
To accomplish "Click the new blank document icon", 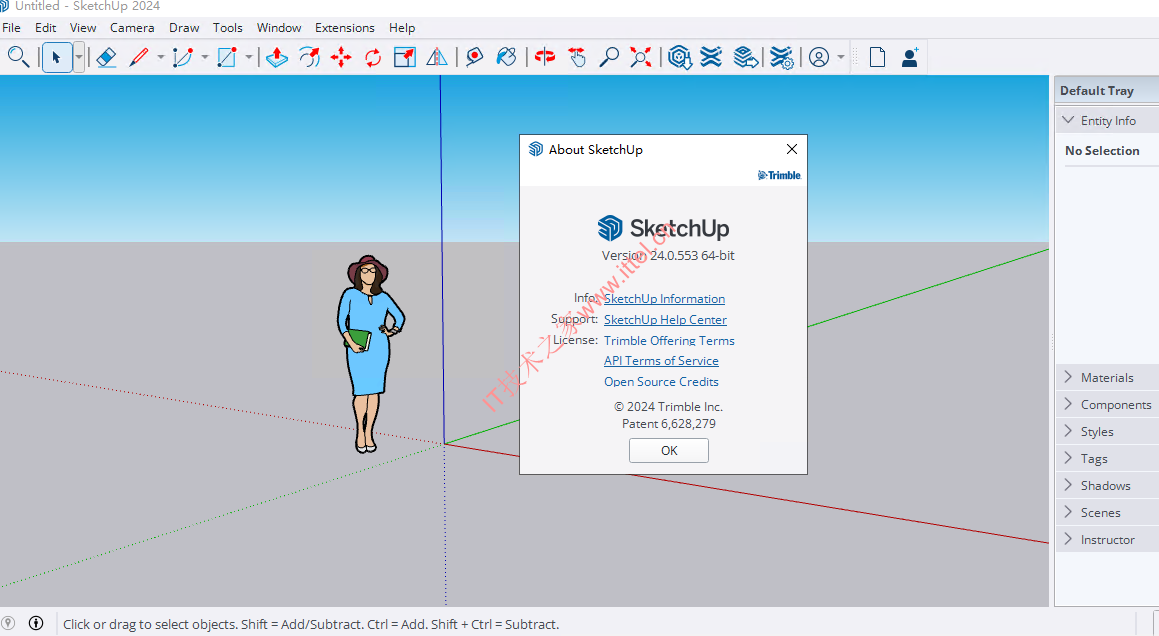I will [x=877, y=57].
